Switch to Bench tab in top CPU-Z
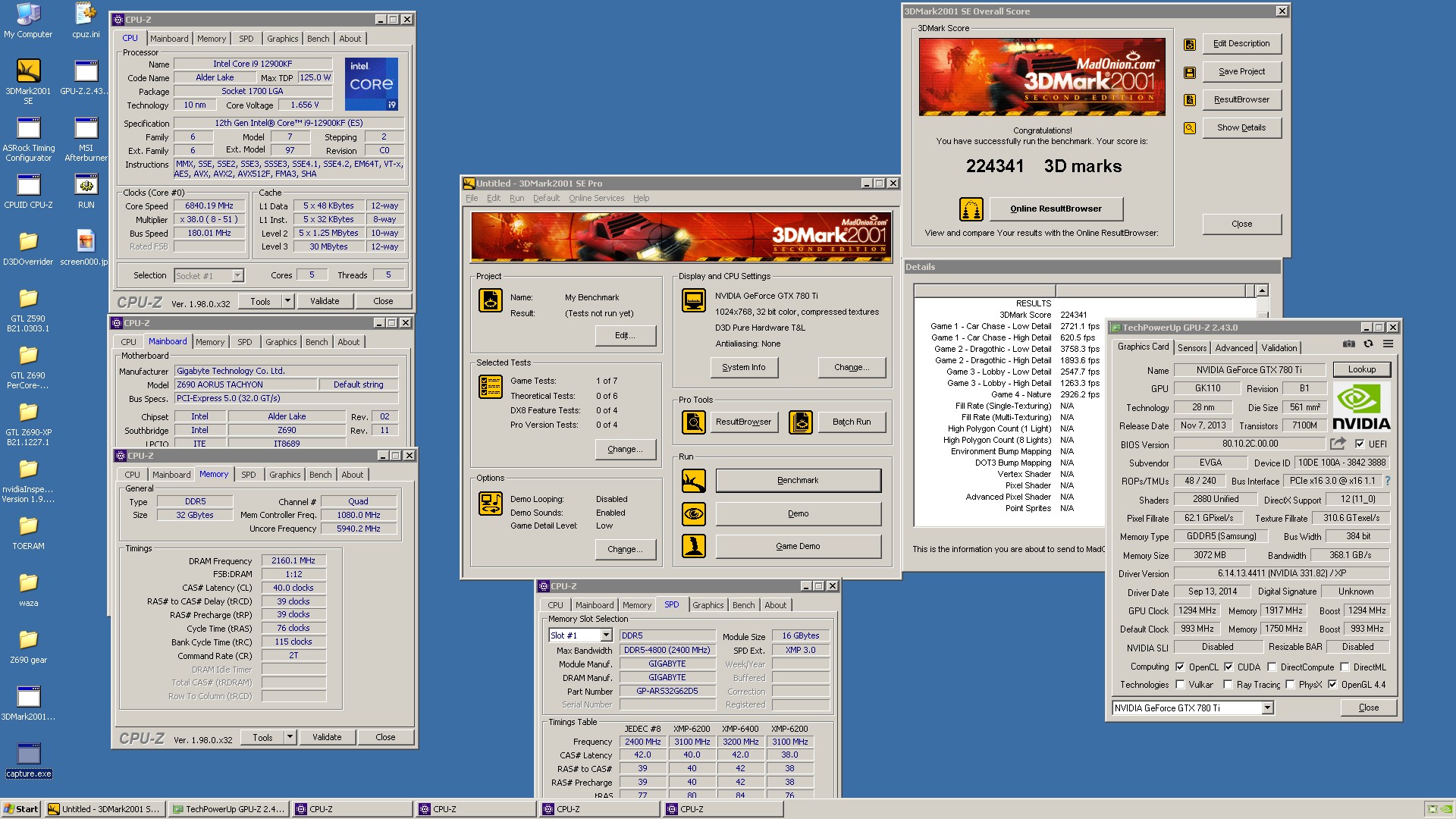1456x819 pixels. (x=318, y=39)
